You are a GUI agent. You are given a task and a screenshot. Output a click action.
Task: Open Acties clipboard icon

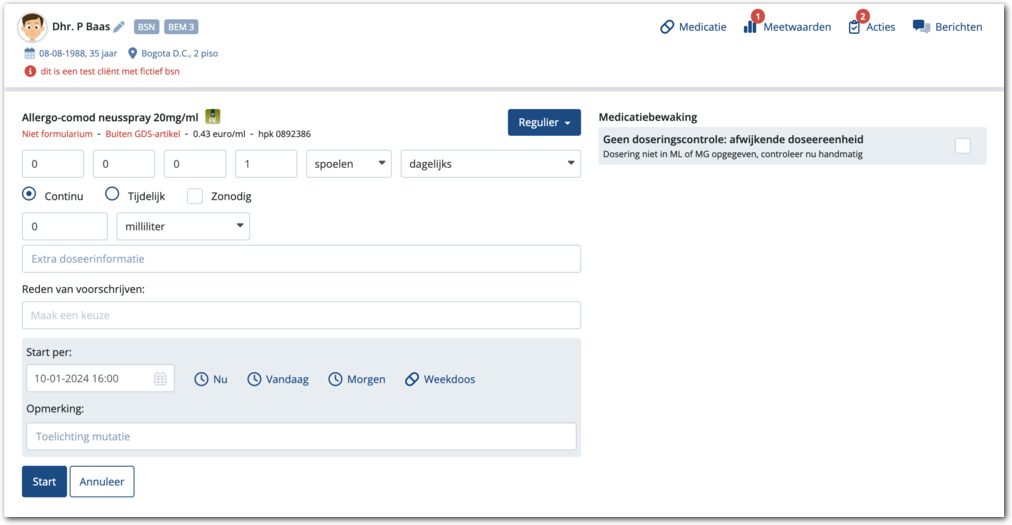tap(854, 27)
